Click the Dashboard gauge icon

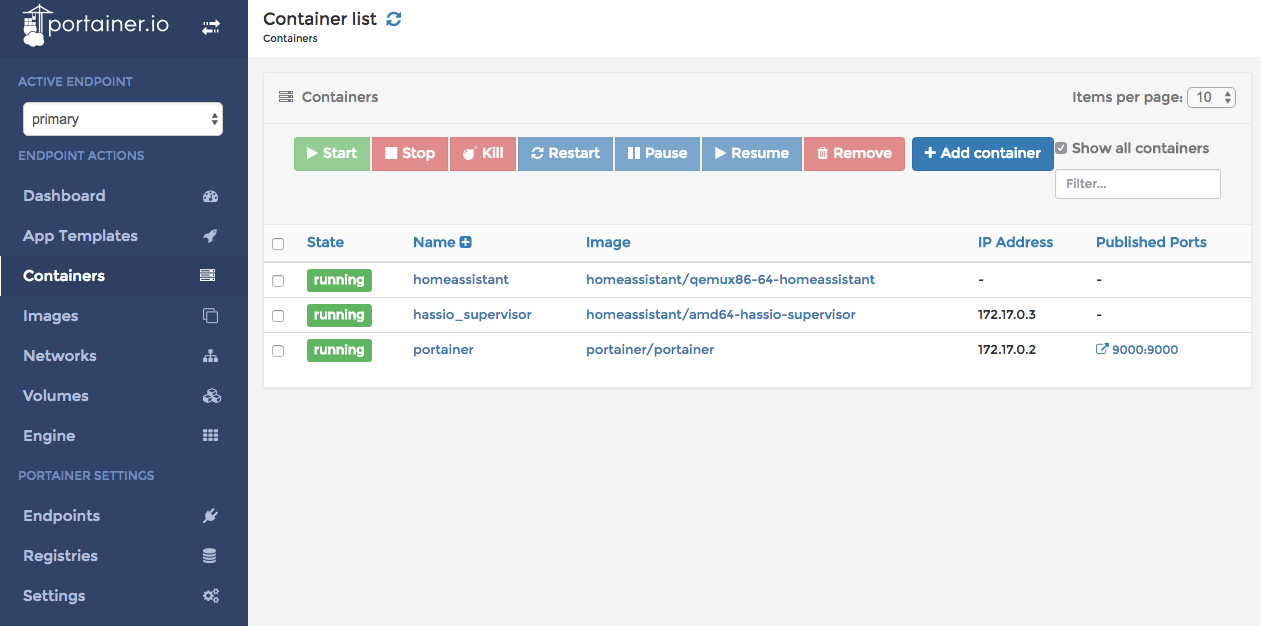click(x=210, y=196)
